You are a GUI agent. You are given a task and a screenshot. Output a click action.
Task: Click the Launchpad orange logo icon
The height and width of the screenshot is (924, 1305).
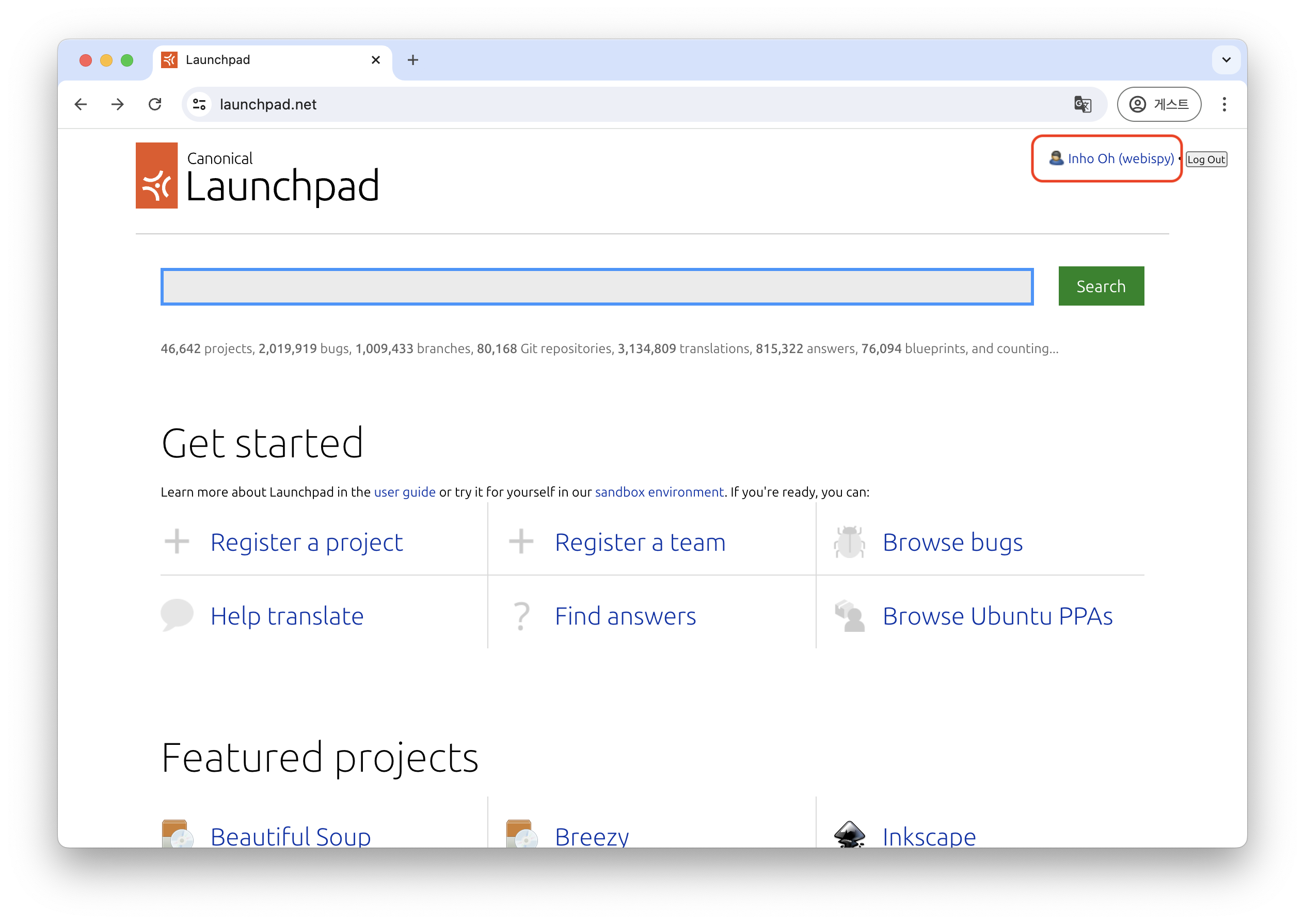156,175
